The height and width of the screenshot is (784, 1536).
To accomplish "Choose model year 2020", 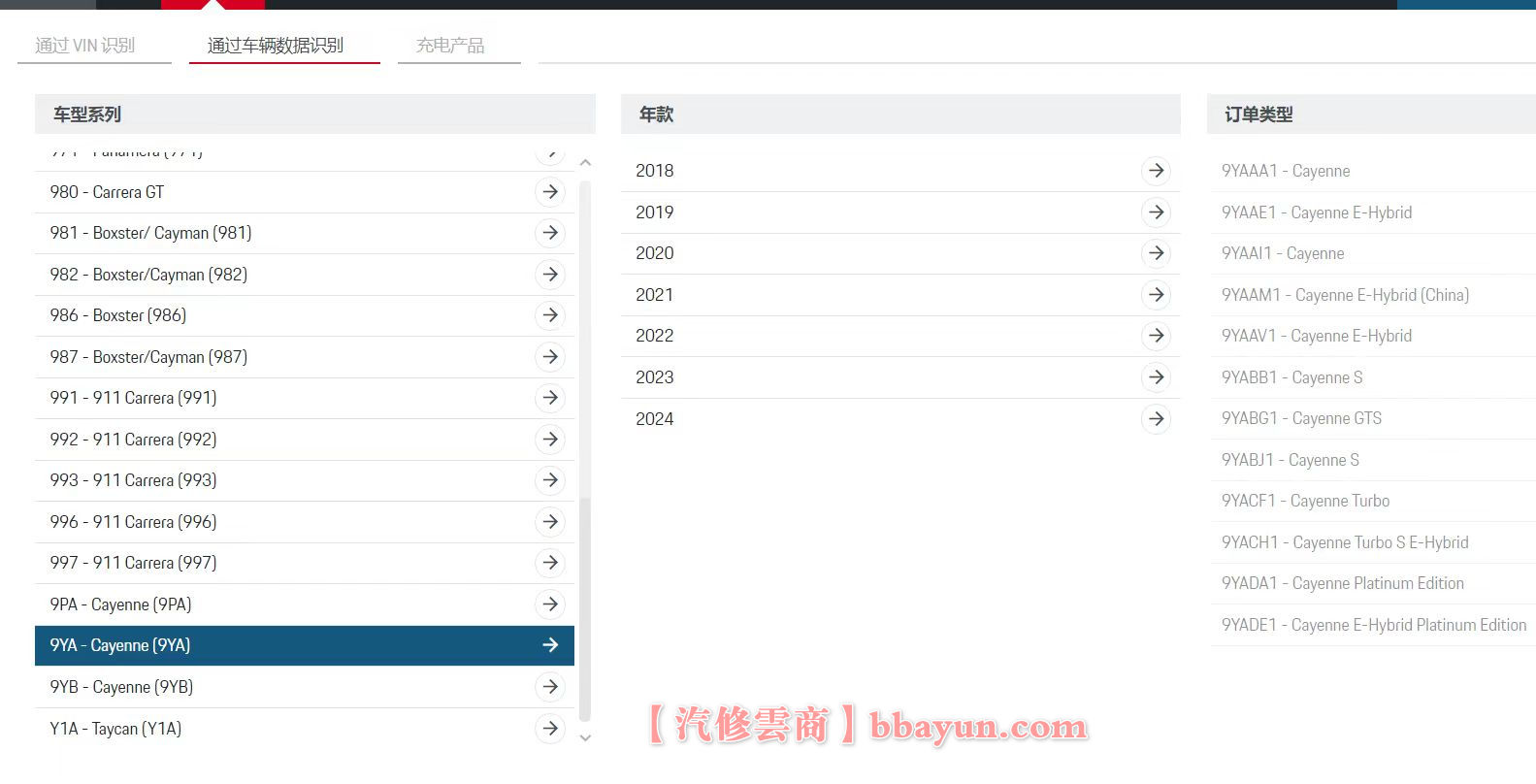I will (x=900, y=253).
